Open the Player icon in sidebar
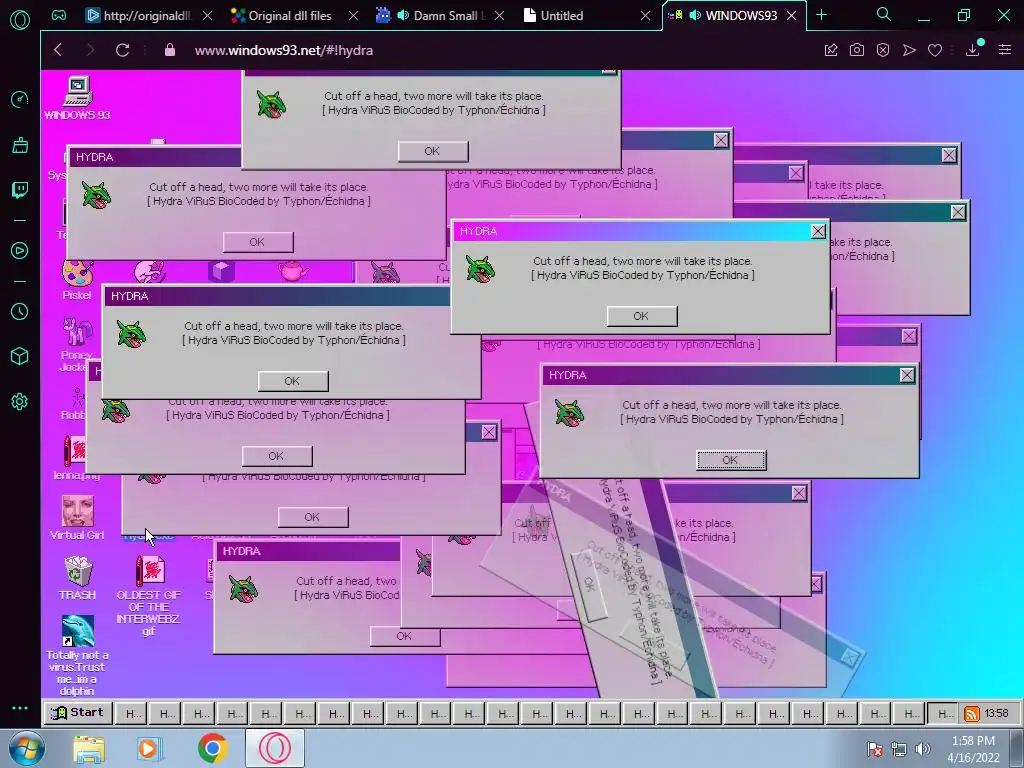This screenshot has width=1024, height=768. (x=20, y=251)
